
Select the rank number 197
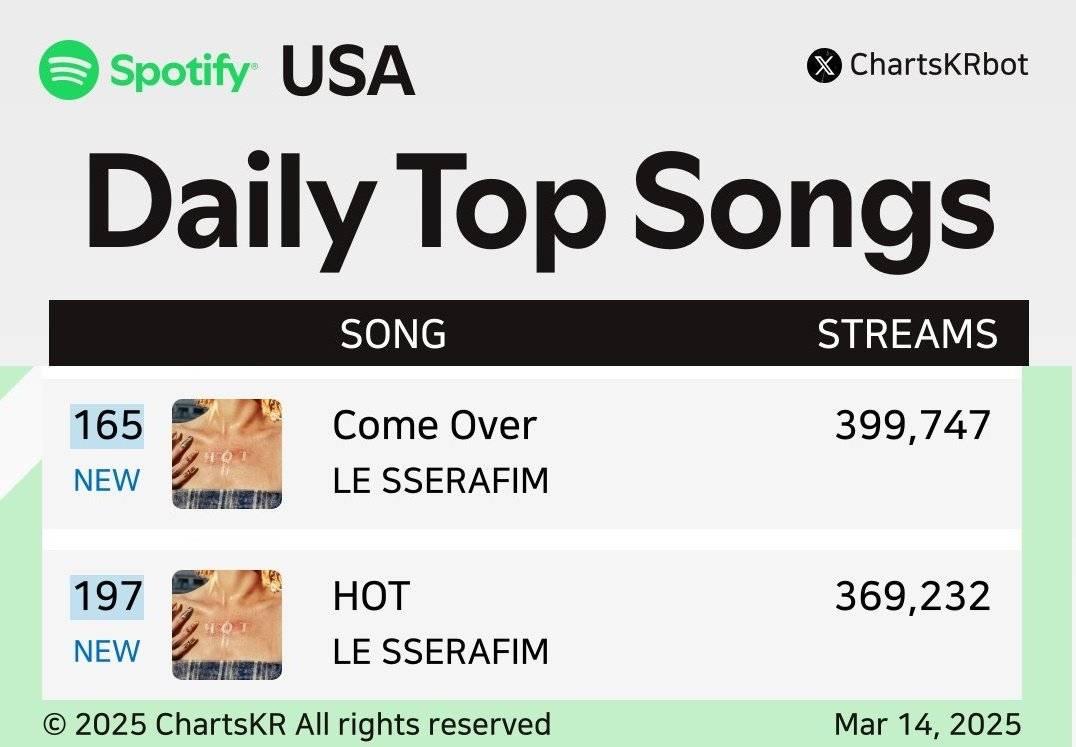pyautogui.click(x=108, y=597)
